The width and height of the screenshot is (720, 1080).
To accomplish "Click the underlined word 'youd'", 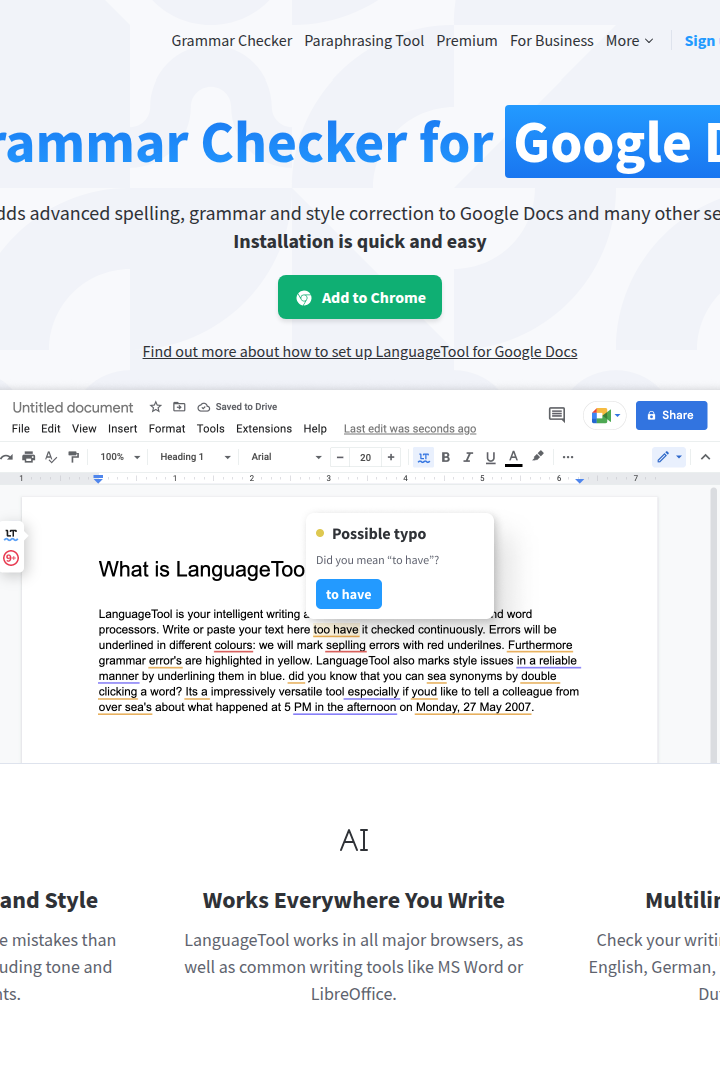I will coord(424,692).
